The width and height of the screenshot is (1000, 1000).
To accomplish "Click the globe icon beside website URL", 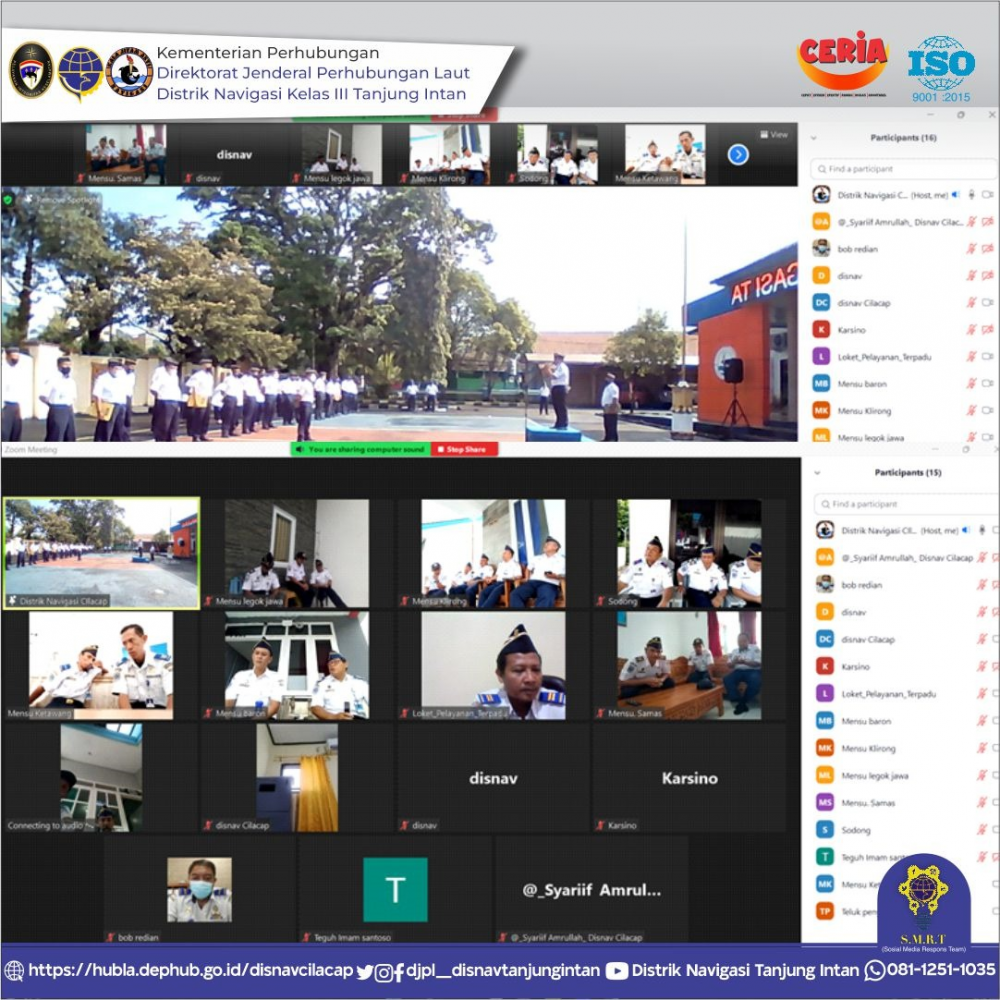I will coord(14,971).
